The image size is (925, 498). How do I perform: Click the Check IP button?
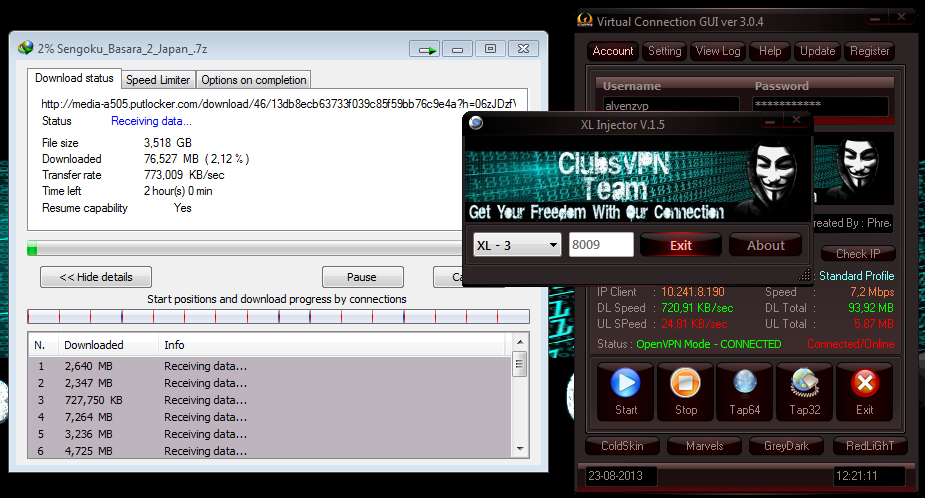click(x=858, y=254)
